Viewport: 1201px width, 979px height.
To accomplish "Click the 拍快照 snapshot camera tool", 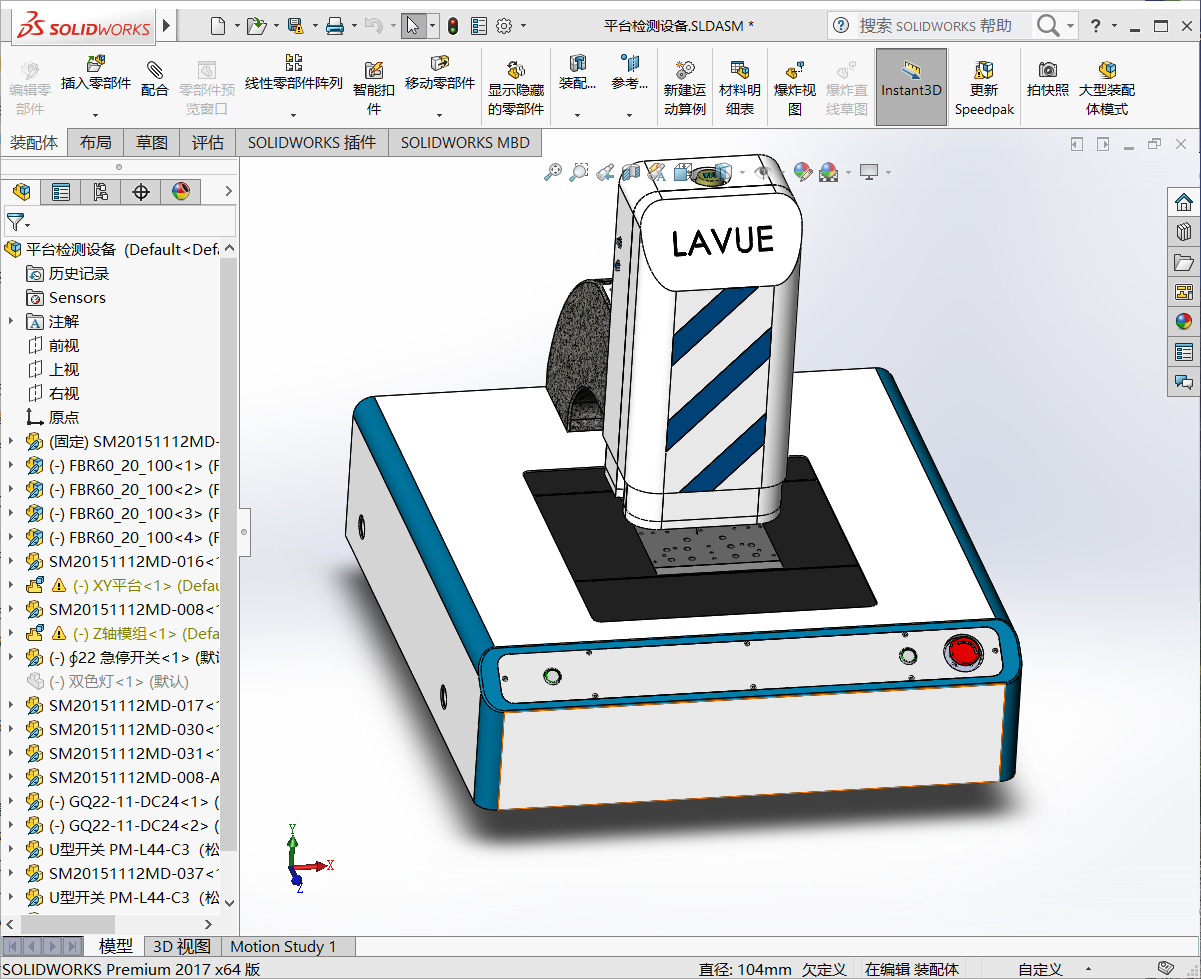I will pyautogui.click(x=1048, y=78).
